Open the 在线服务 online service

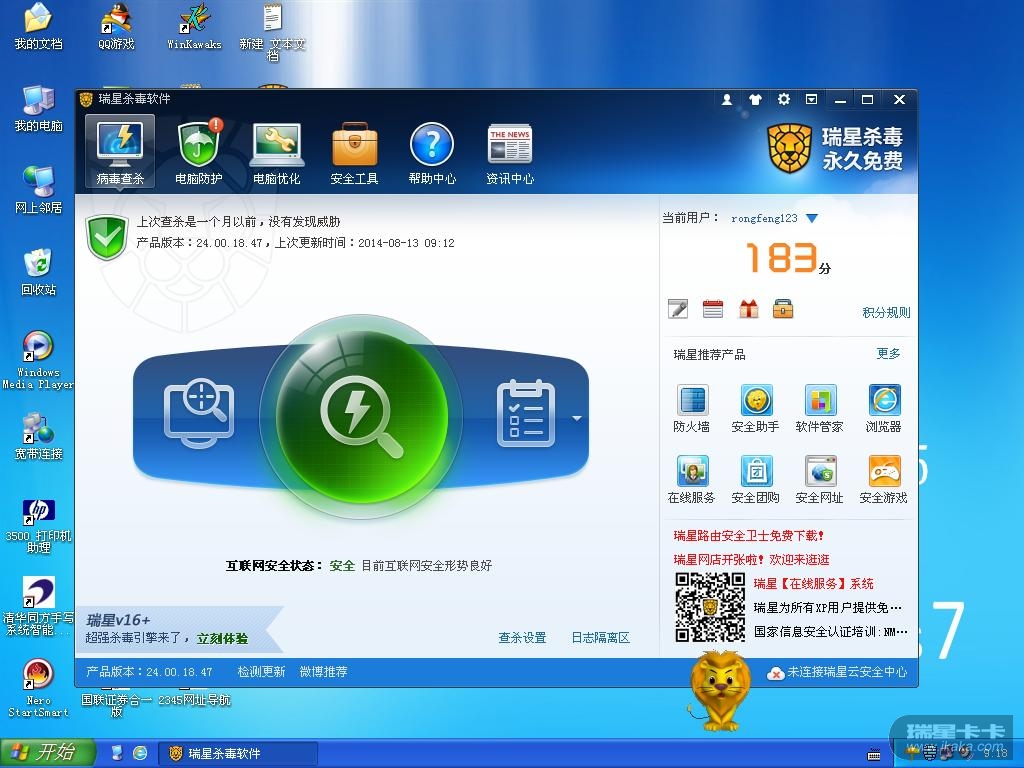(x=692, y=480)
